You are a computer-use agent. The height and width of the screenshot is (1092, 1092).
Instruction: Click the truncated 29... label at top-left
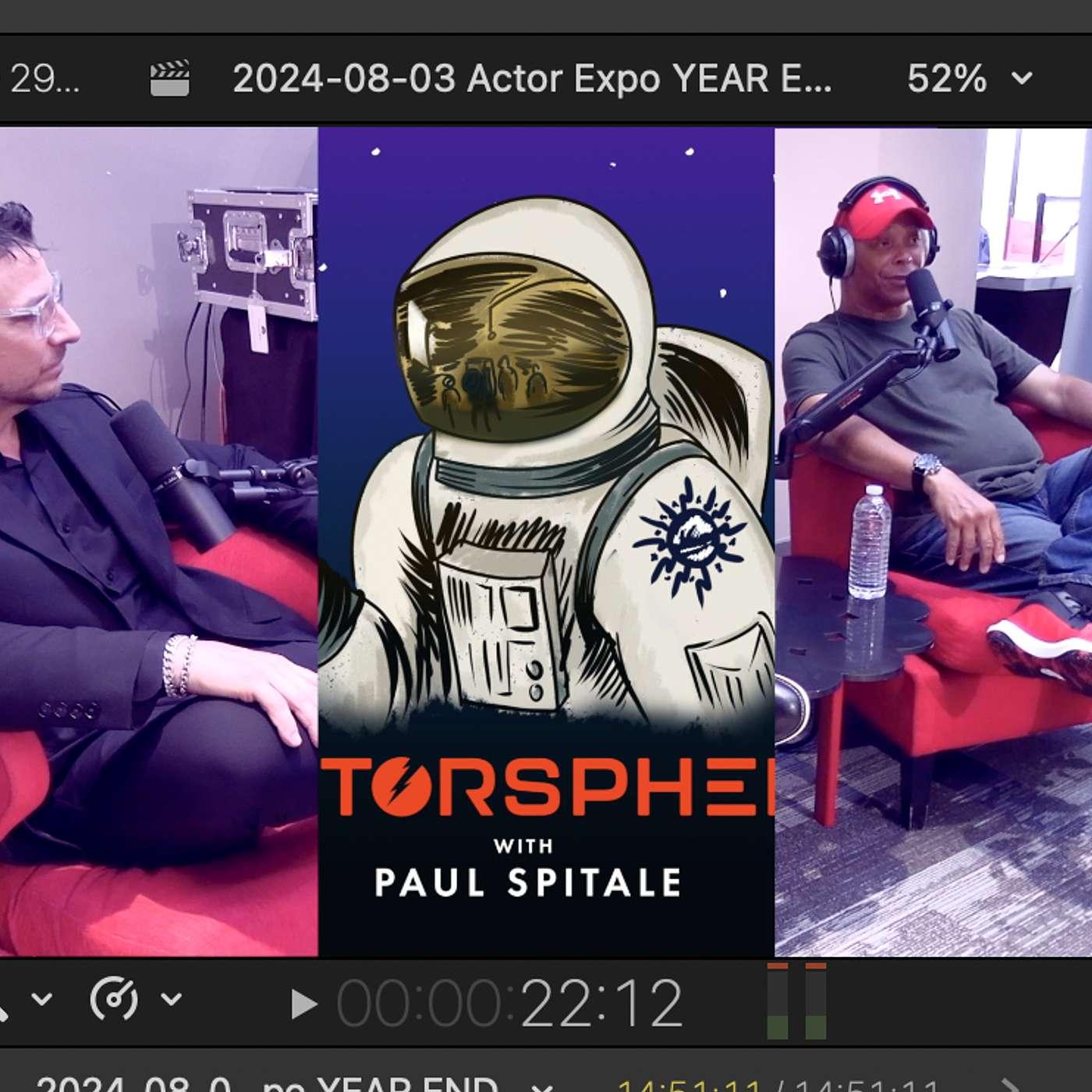tap(44, 79)
